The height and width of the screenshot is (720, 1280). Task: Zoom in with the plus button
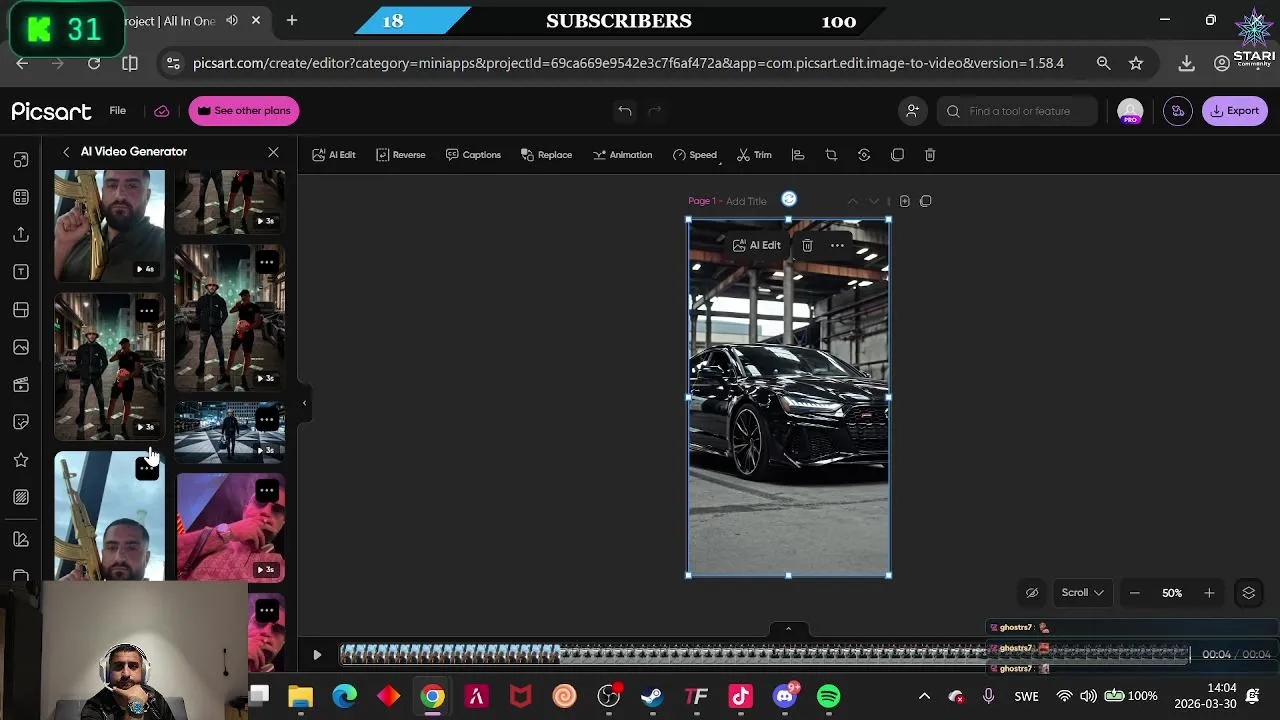point(1209,593)
